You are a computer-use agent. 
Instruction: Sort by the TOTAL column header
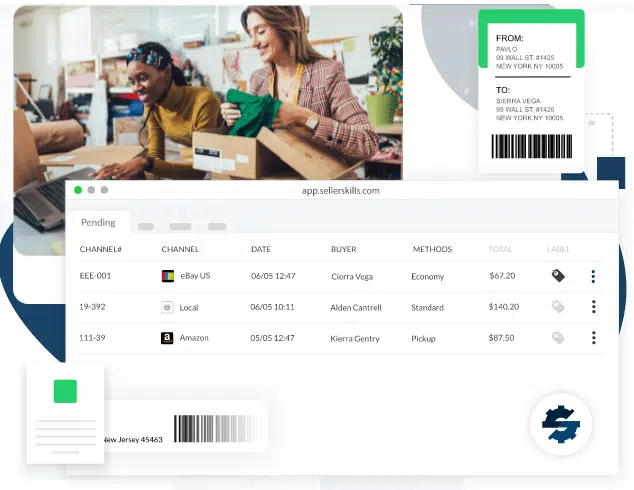click(x=500, y=249)
